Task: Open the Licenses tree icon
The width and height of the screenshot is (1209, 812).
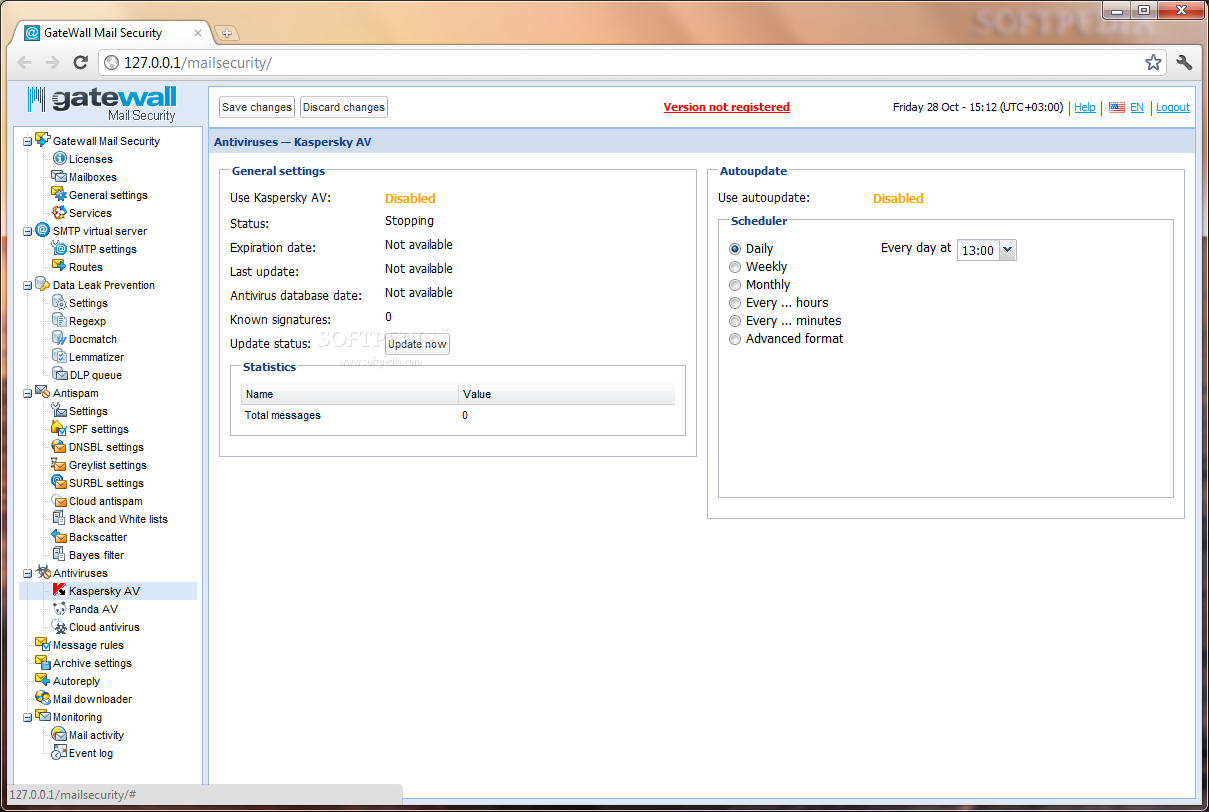Action: pos(59,159)
